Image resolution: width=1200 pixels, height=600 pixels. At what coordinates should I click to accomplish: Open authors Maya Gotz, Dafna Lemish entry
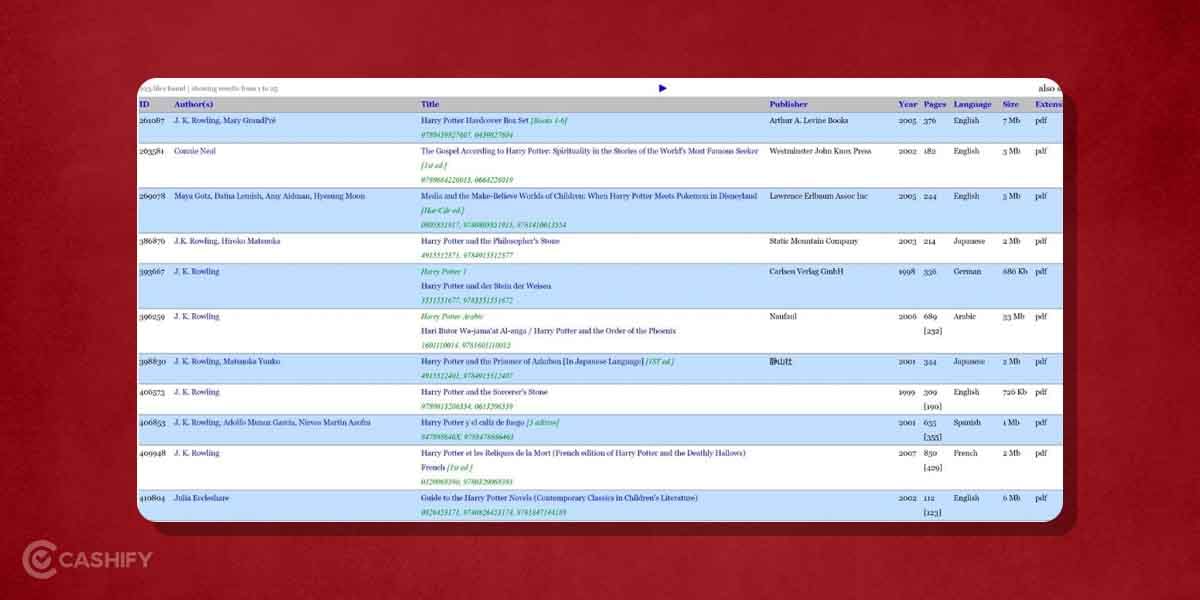click(269, 196)
